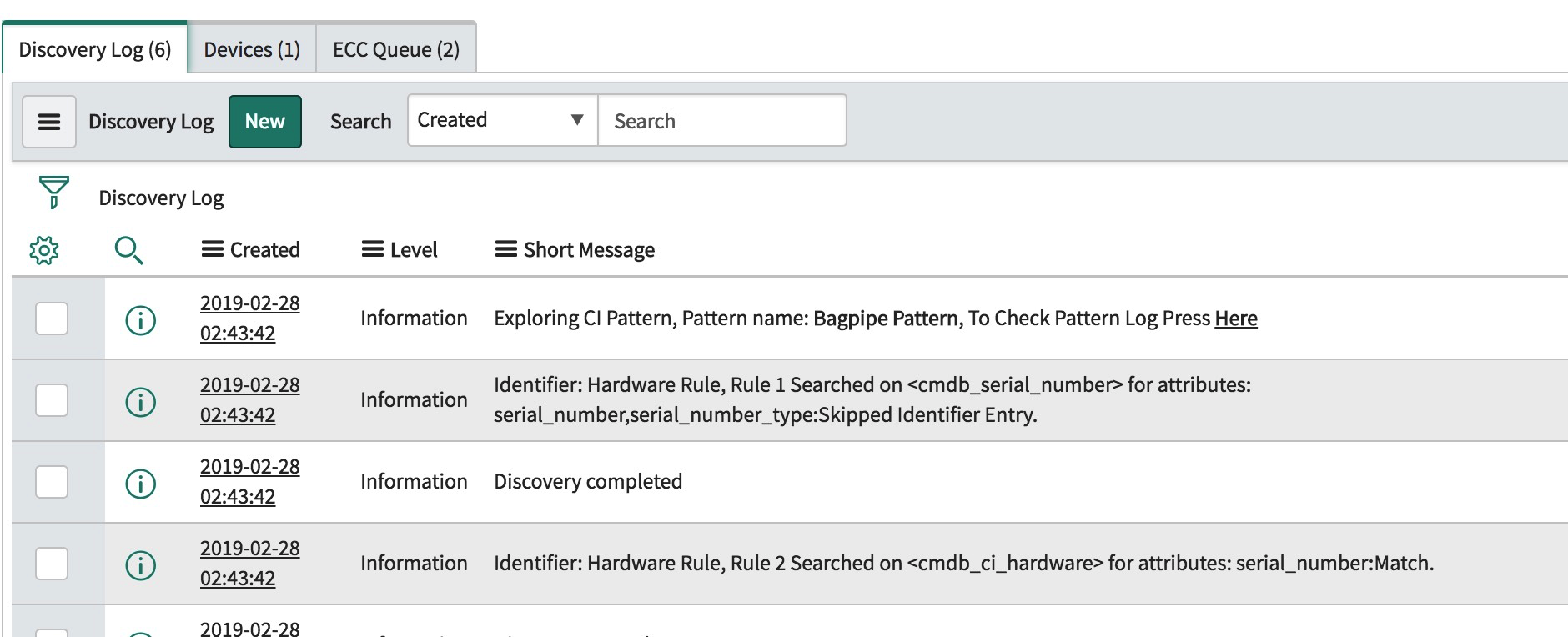Preview the Rule 1 Skipped Identifier record info icon
Image resolution: width=1568 pixels, height=637 pixels.
[141, 401]
